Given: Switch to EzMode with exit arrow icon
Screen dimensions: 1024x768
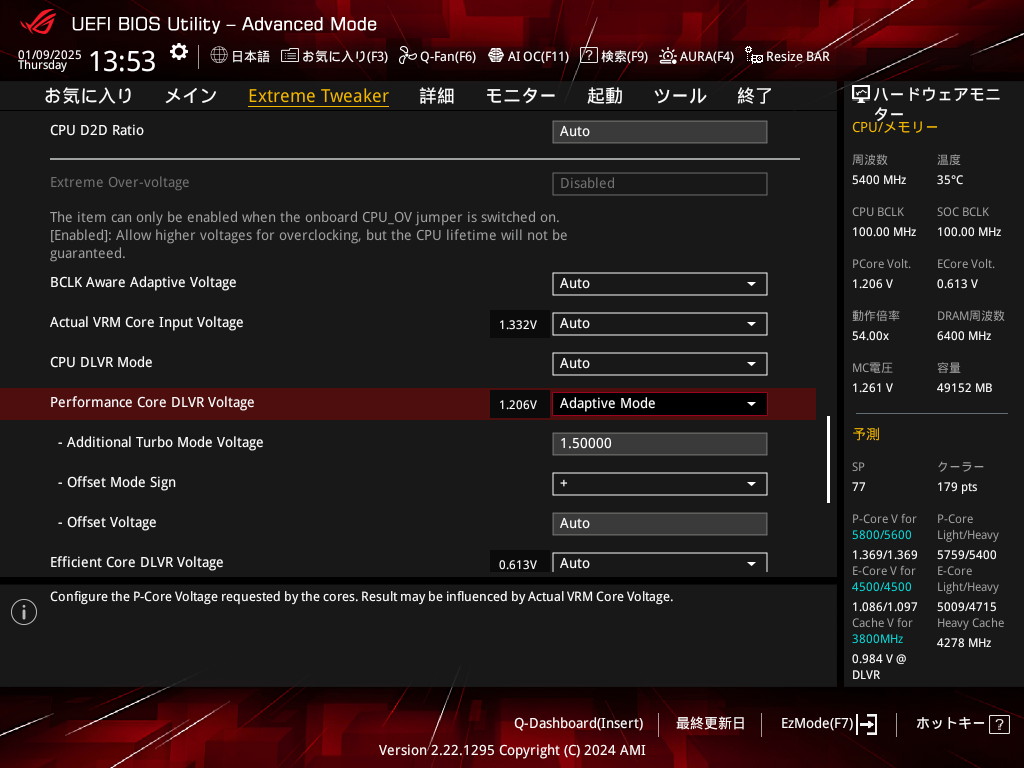Looking at the screenshot, I should coord(867,723).
